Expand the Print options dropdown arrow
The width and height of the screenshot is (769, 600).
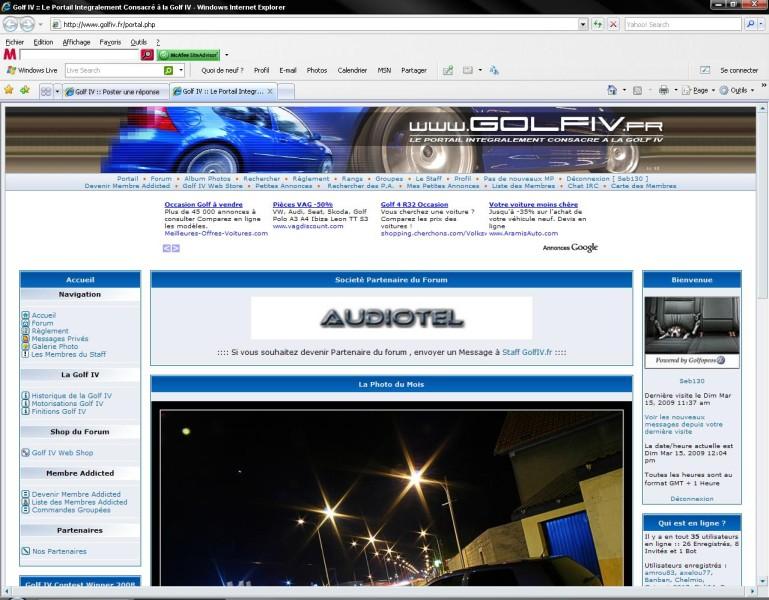675,90
